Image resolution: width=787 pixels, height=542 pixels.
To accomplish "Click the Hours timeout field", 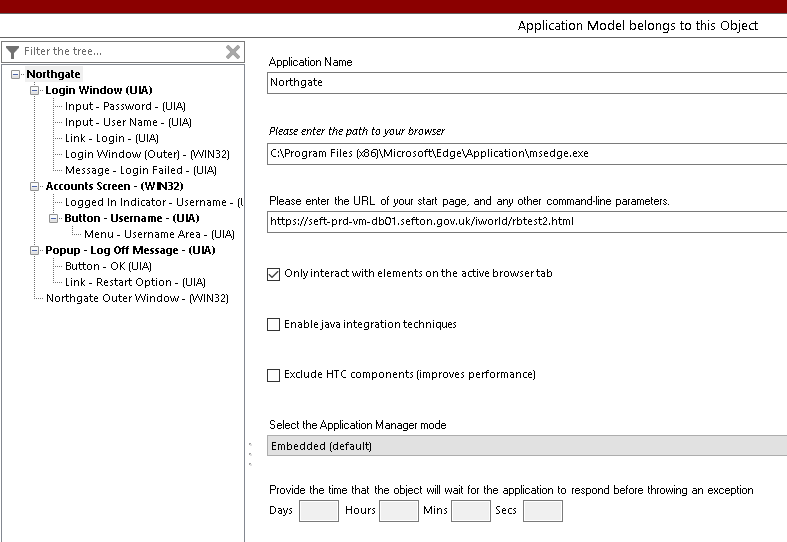I will 398,511.
